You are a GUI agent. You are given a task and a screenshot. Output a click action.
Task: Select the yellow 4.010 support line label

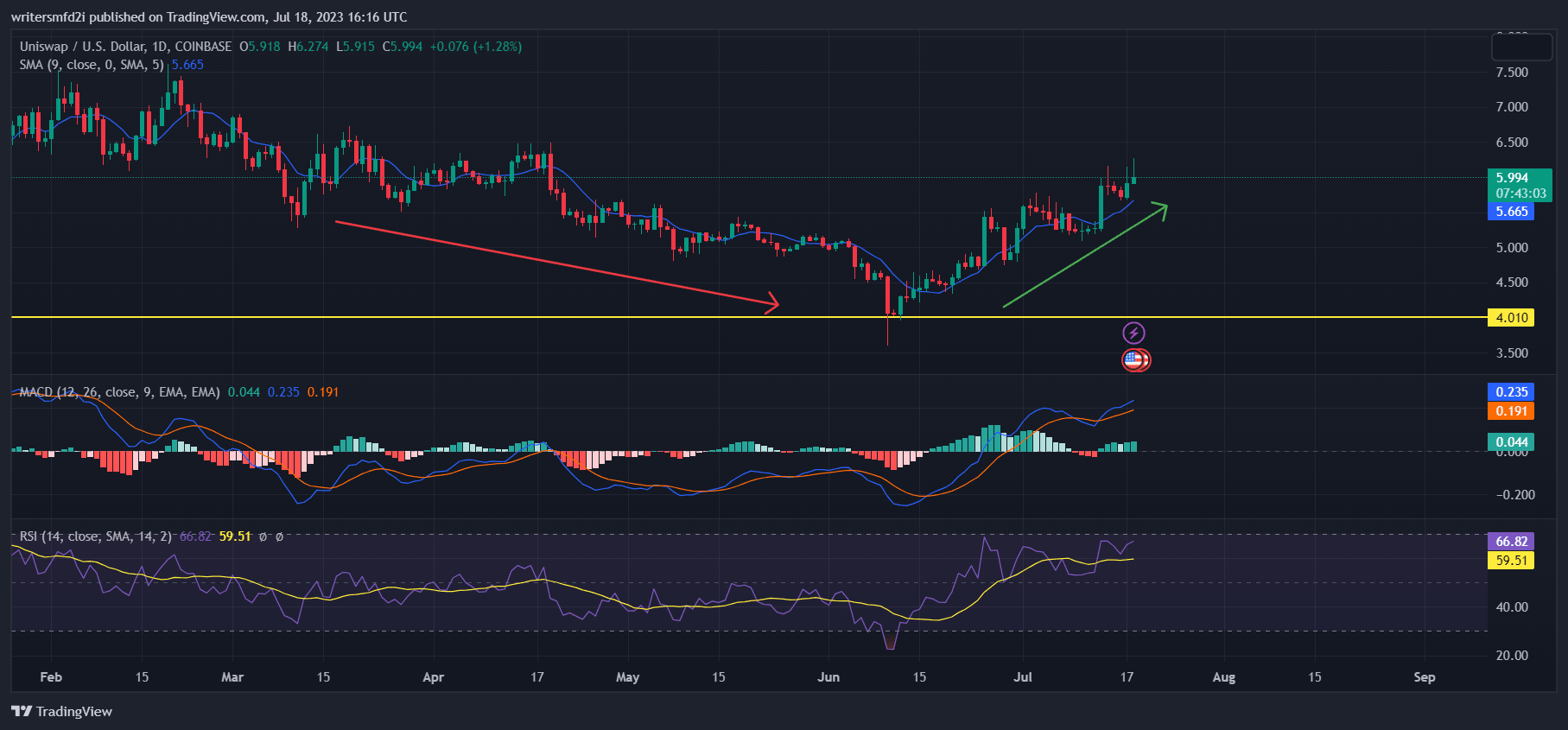click(1511, 318)
